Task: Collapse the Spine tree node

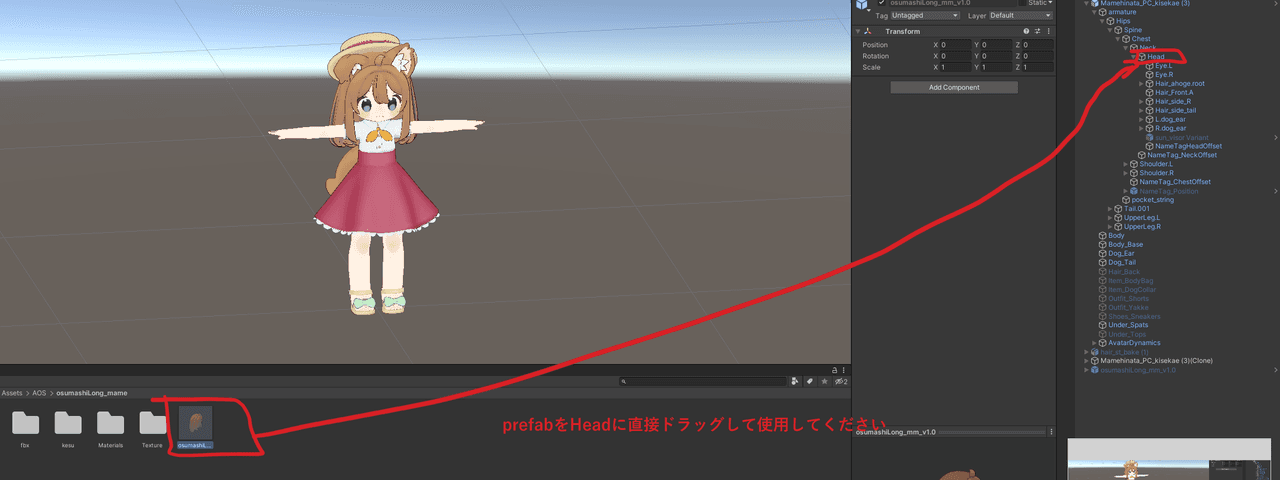Action: (x=1111, y=30)
